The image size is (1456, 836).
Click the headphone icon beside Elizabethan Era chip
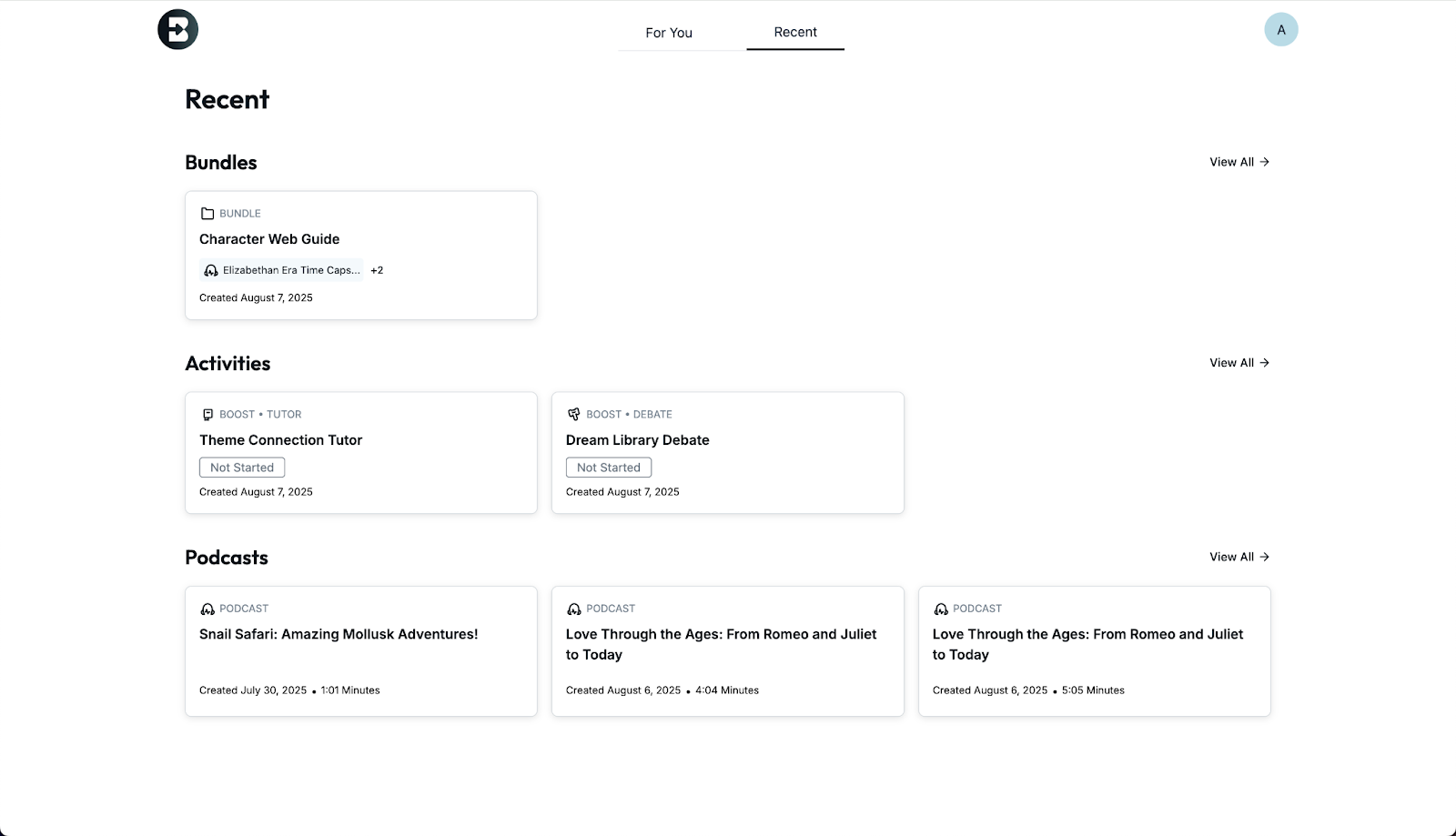[211, 271]
